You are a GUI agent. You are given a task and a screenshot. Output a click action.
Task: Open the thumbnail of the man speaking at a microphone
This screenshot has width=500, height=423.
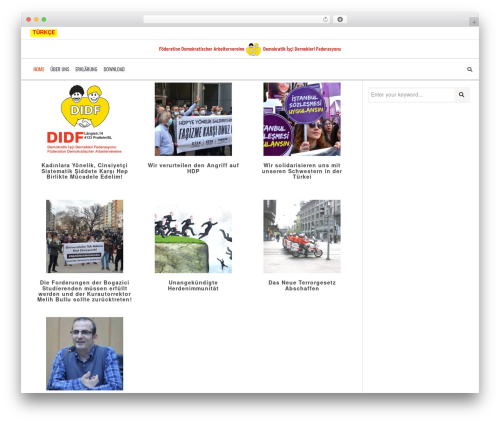tap(85, 354)
